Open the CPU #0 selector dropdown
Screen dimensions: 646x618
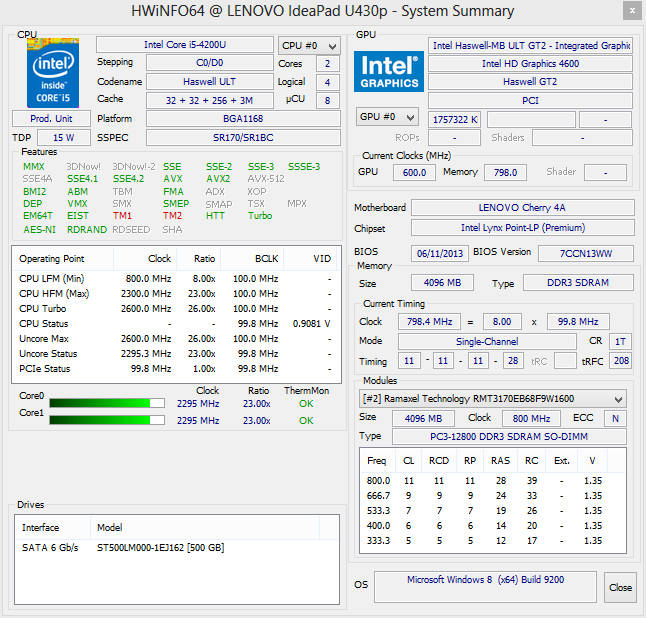click(x=305, y=45)
